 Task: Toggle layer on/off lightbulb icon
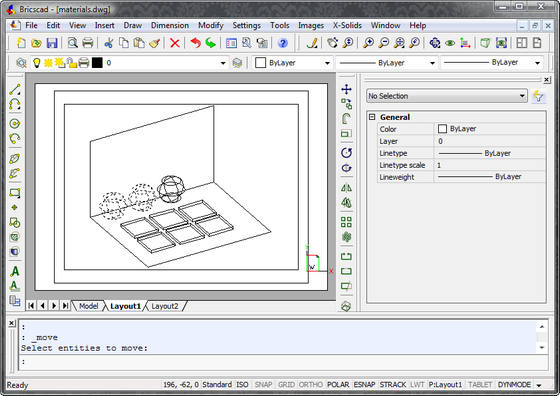click(x=36, y=63)
